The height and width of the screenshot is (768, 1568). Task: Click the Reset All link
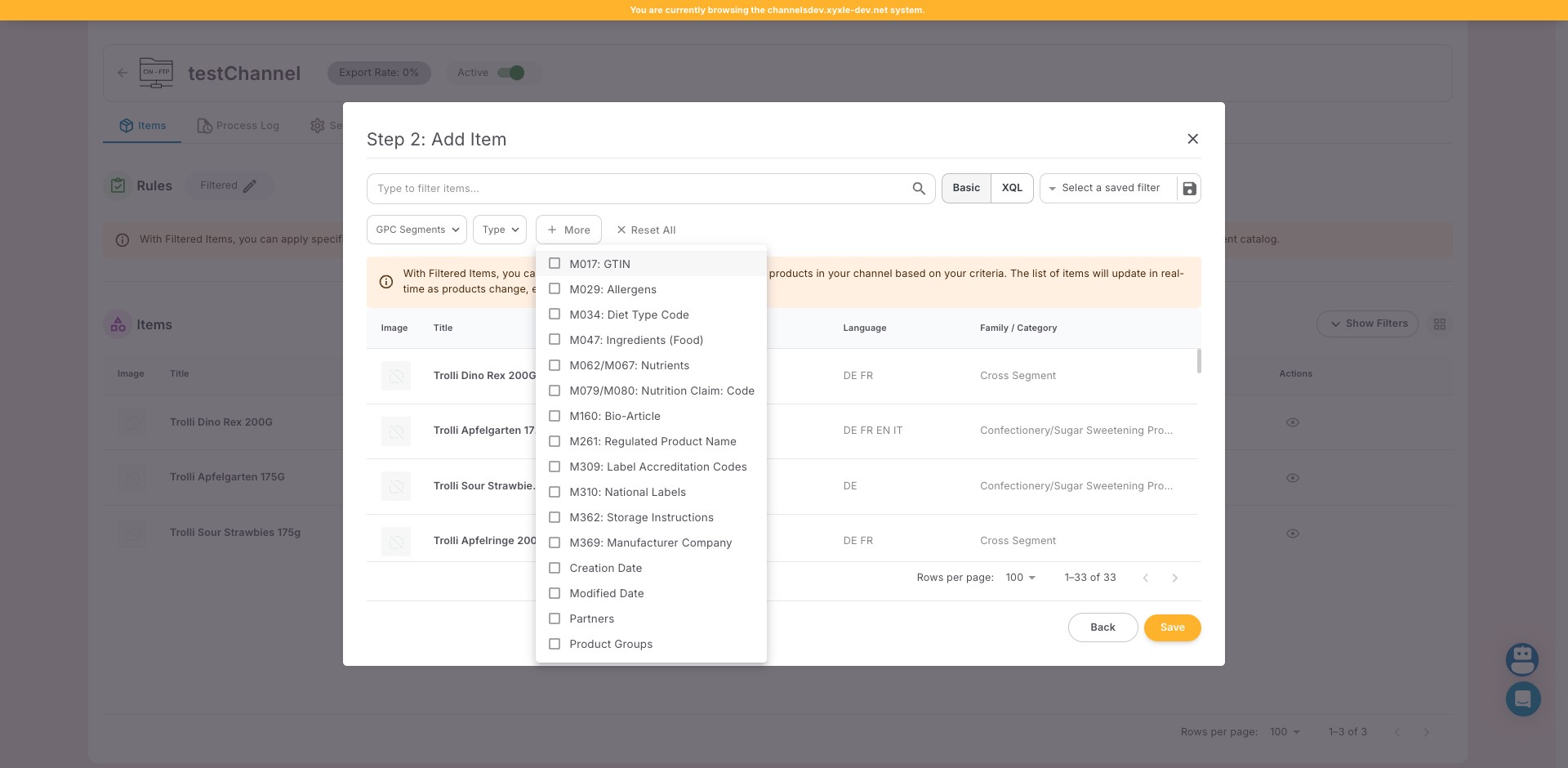click(x=646, y=230)
